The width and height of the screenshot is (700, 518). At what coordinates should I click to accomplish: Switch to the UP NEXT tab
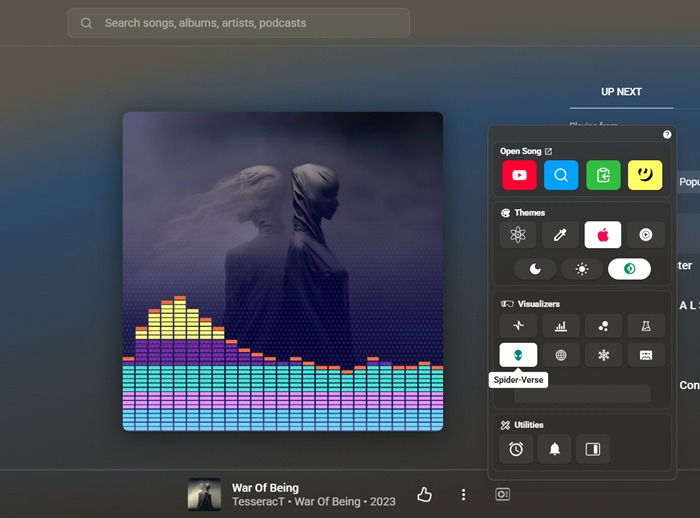621,91
